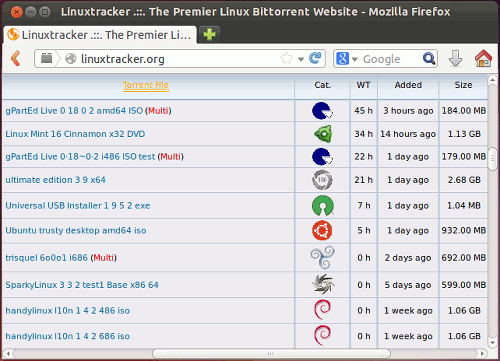Click the Ubuntu logo category icon
The width and height of the screenshot is (500, 361).
click(322, 230)
